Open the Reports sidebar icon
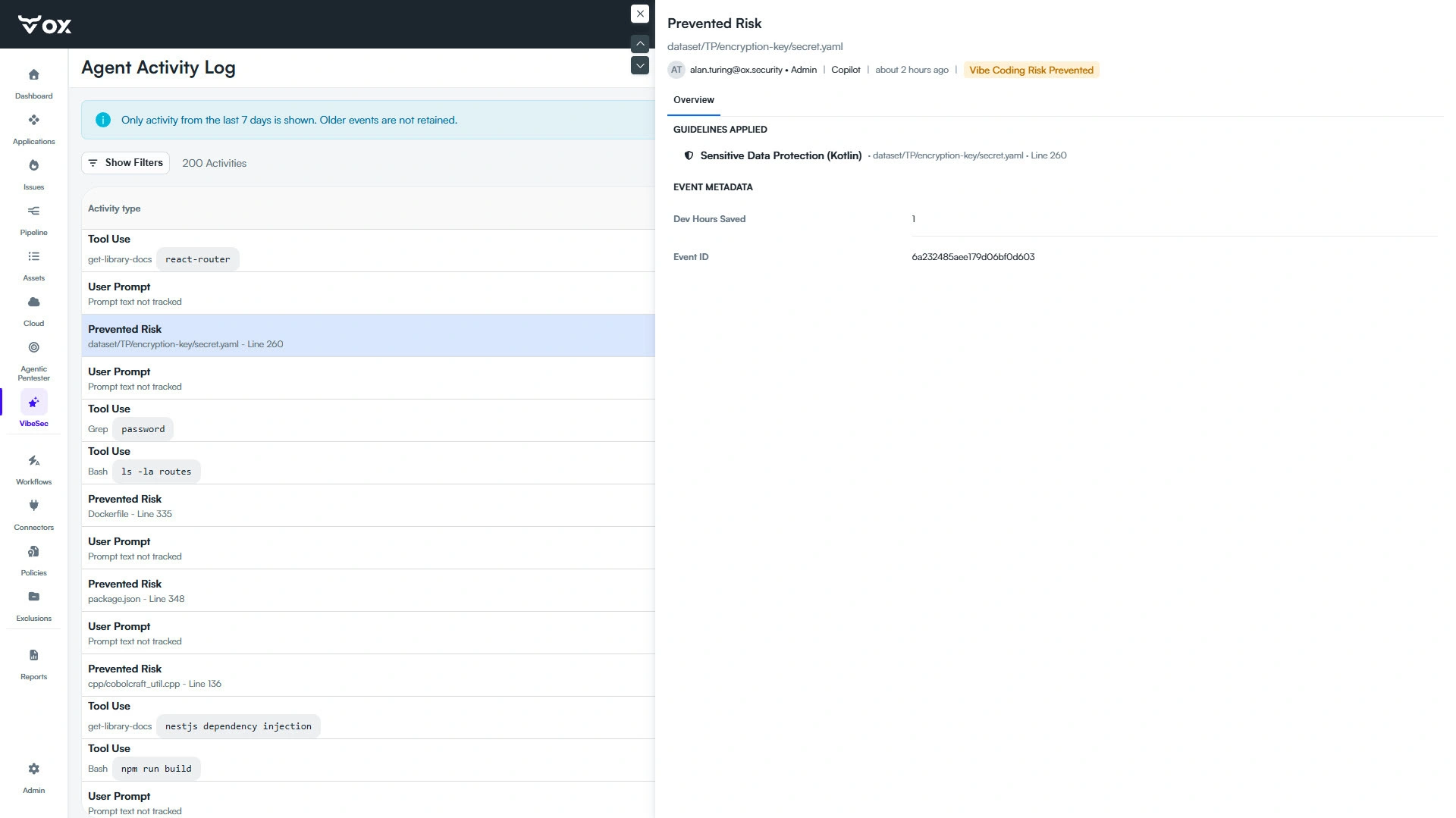The width and height of the screenshot is (1456, 818). tap(33, 656)
